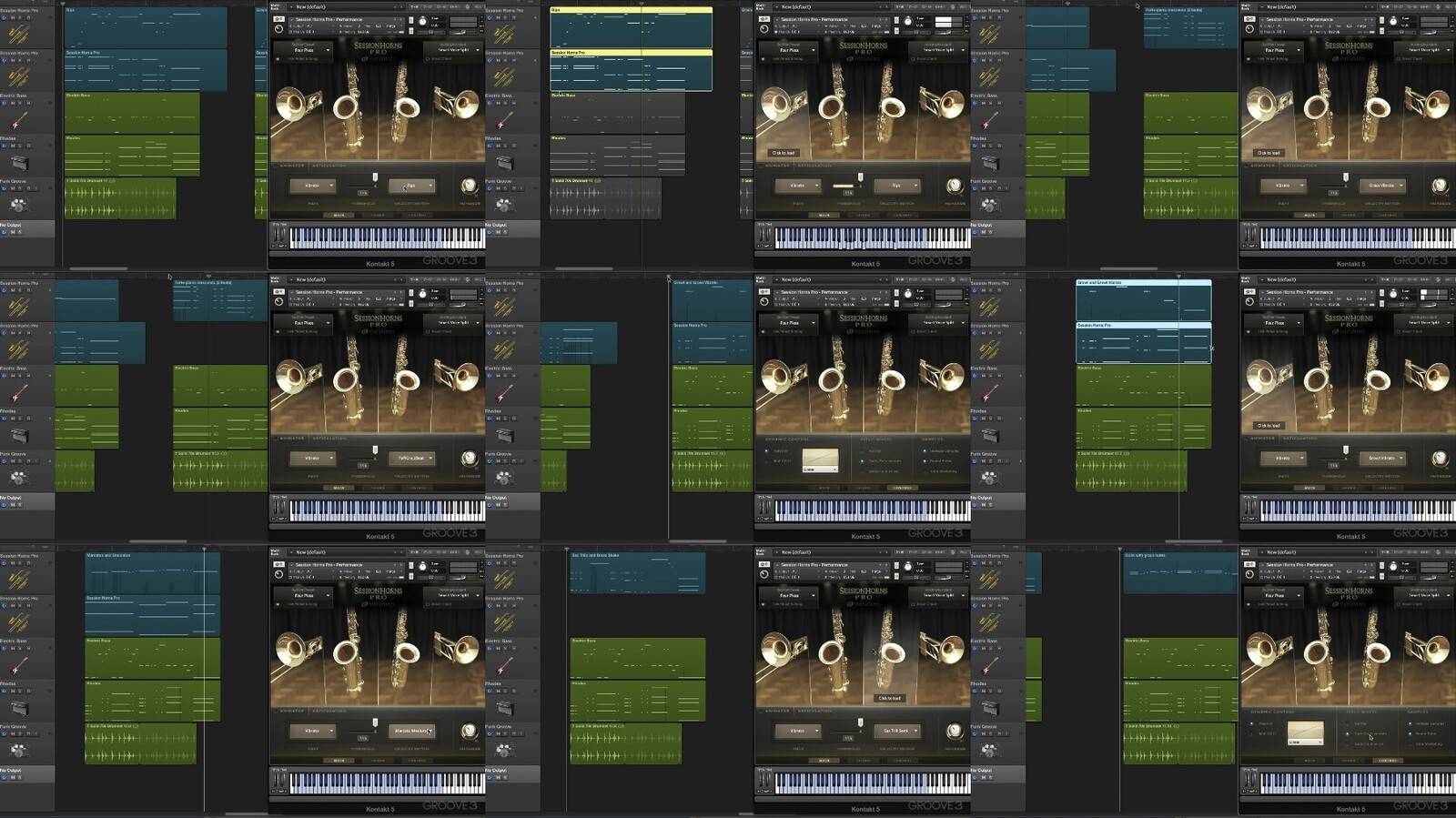Select Funk Groove drum kit icon, top-left frame
1456x818 pixels.
pyautogui.click(x=18, y=206)
